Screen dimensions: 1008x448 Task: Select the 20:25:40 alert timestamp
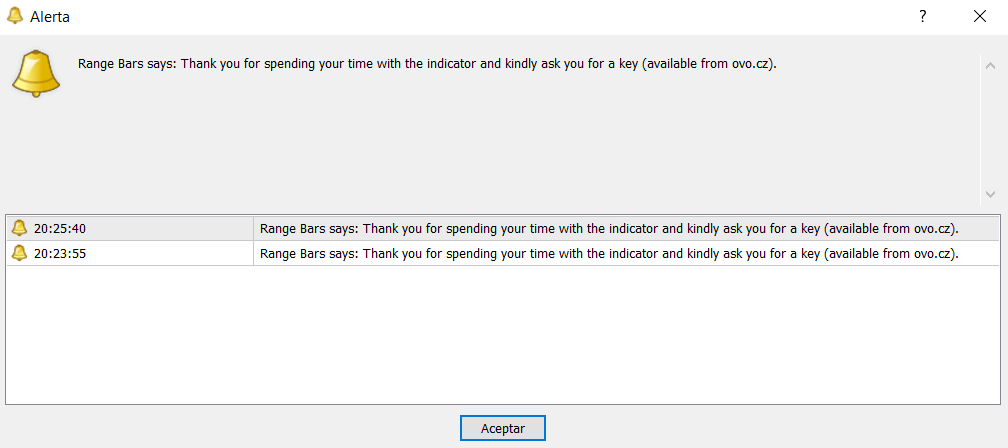click(60, 228)
